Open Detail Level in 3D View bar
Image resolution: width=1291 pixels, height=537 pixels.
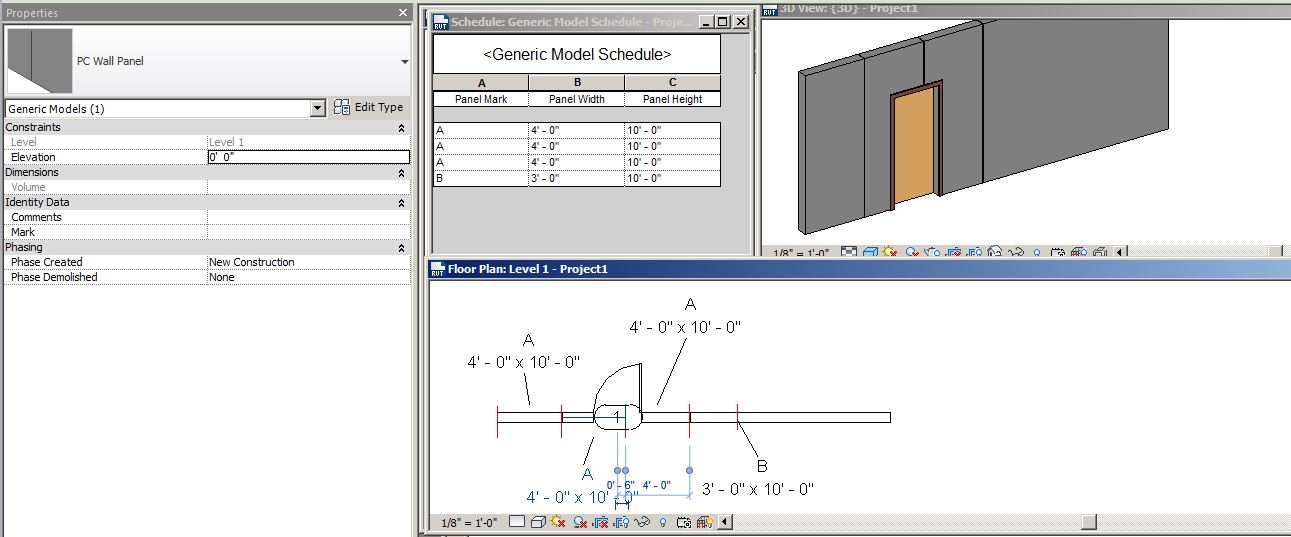[848, 253]
